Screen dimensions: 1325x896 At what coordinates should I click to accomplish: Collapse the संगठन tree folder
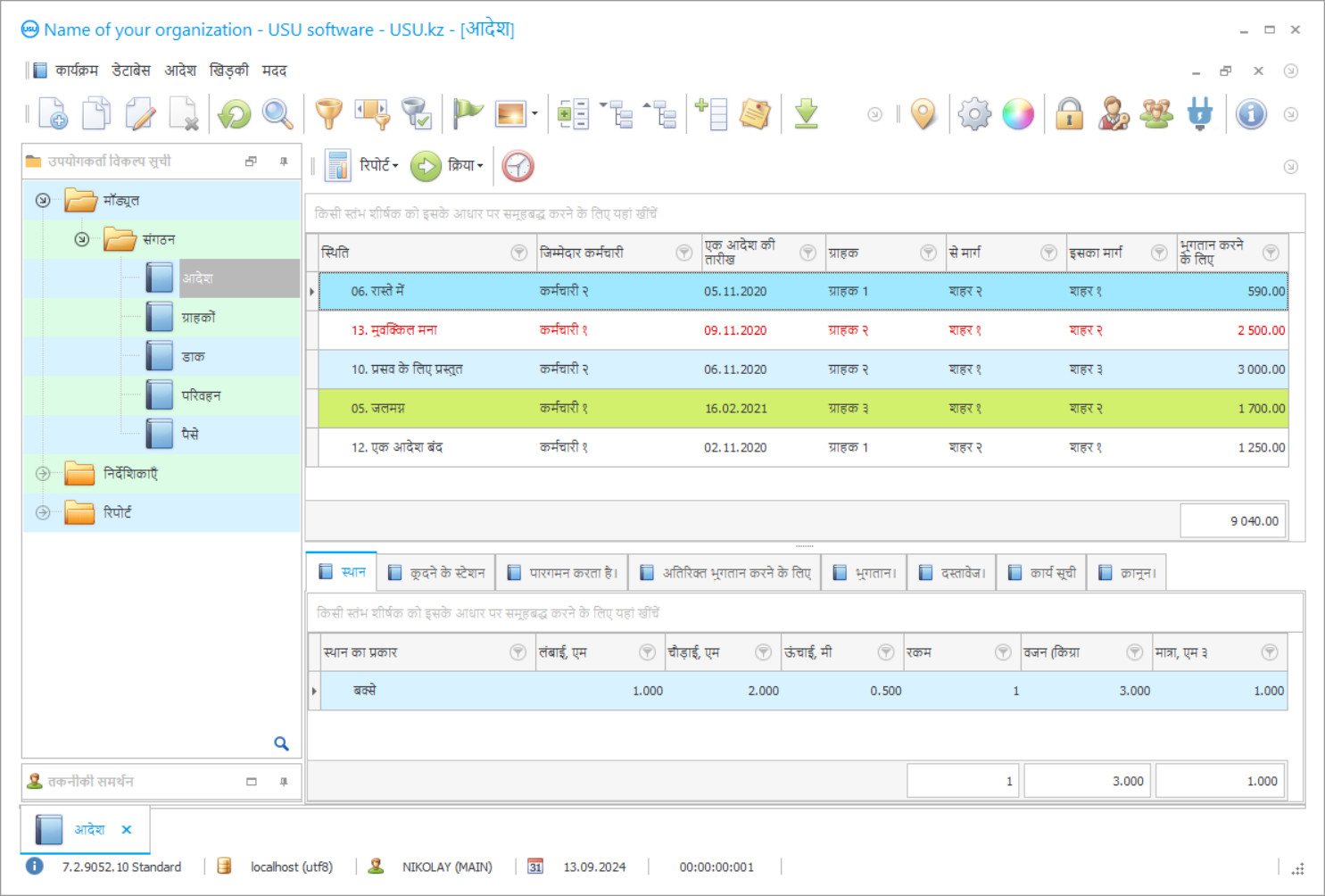pyautogui.click(x=82, y=239)
